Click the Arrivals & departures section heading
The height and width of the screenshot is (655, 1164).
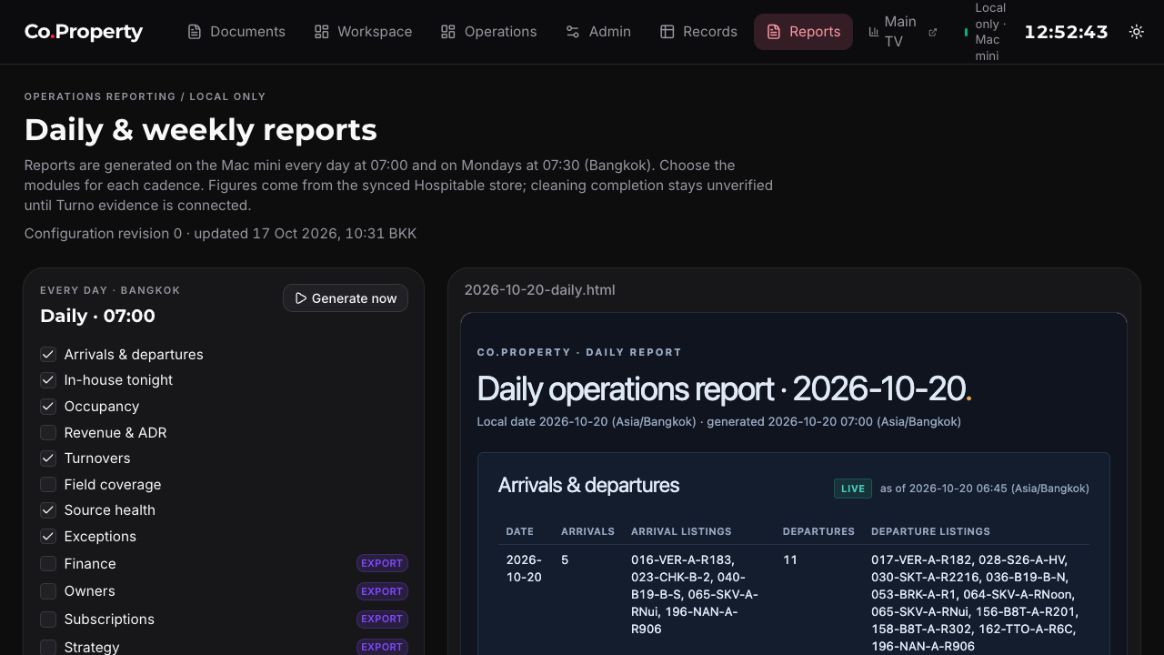tap(588, 486)
